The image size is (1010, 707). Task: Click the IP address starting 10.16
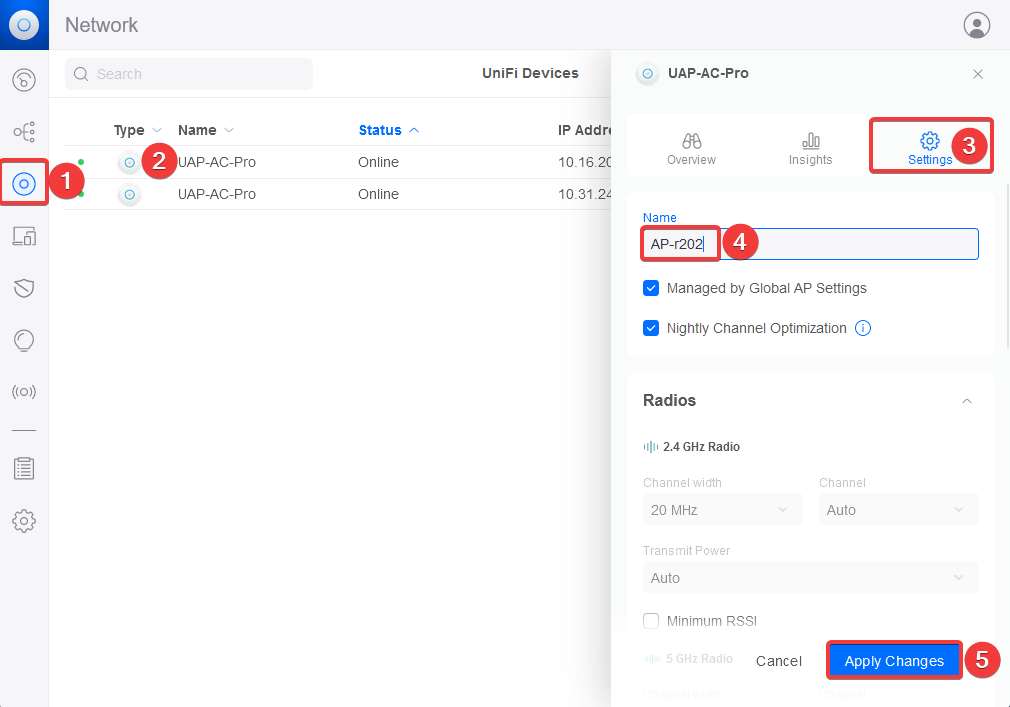(584, 162)
